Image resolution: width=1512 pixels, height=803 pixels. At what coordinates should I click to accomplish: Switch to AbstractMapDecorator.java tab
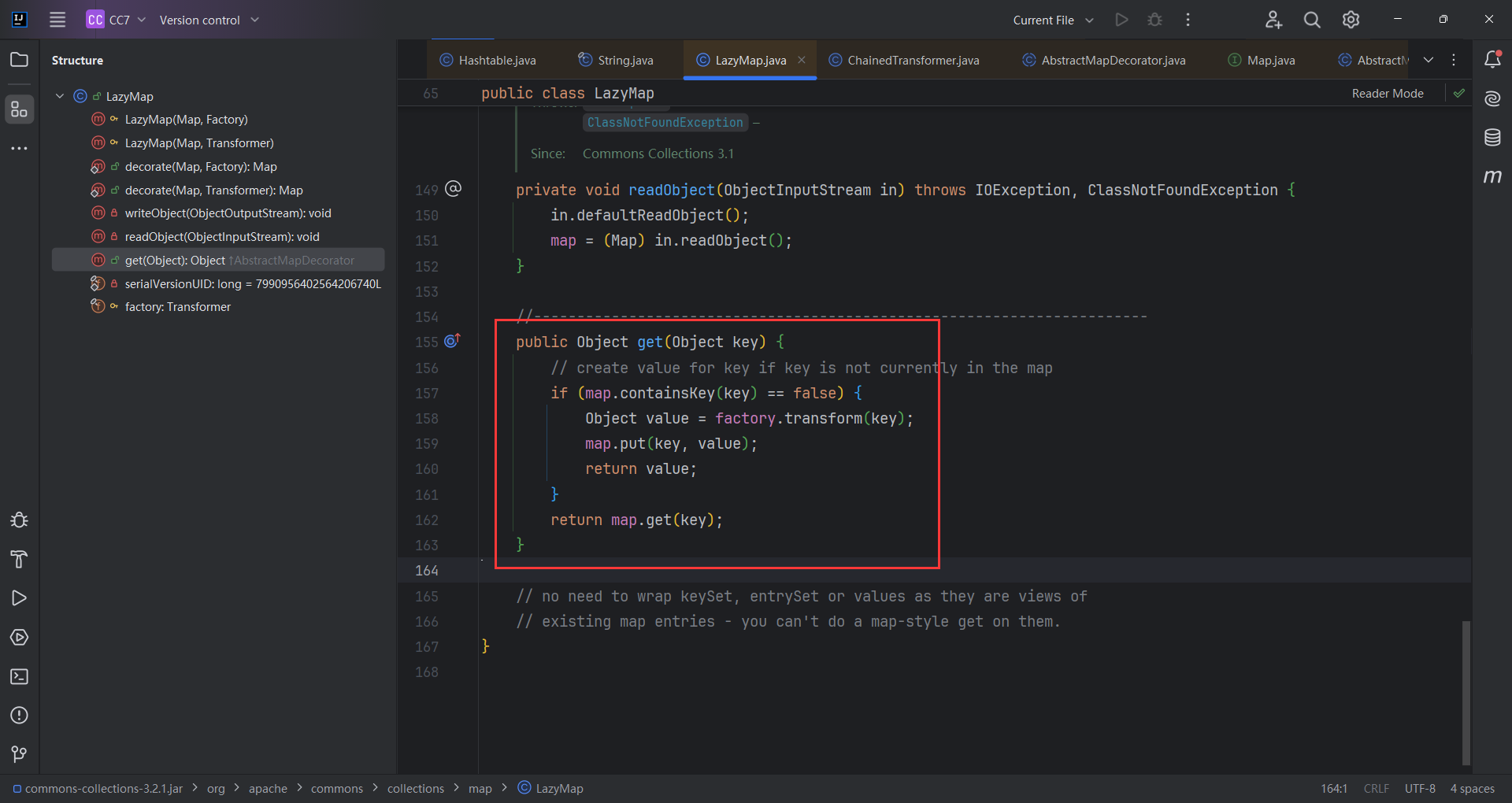1103,60
